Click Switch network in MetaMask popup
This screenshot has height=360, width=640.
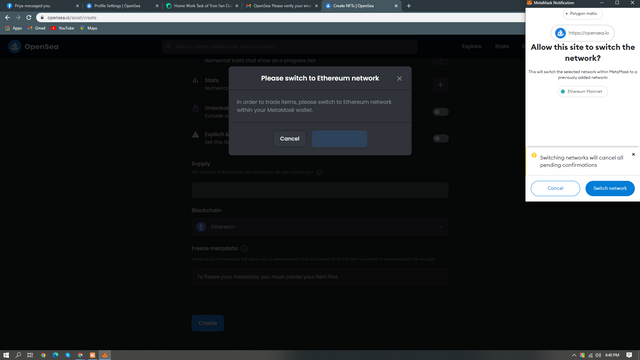610,188
